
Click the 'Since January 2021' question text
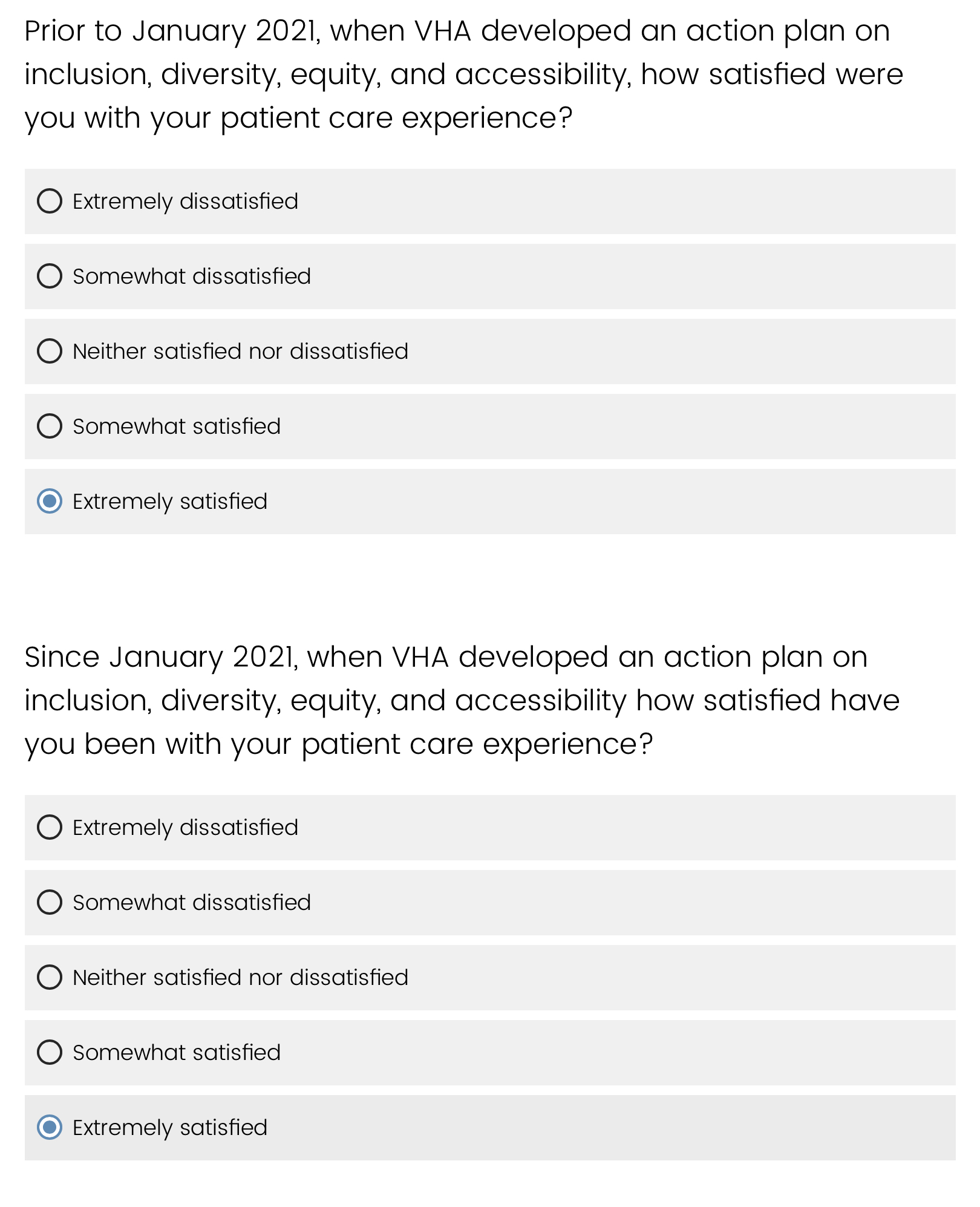coord(462,701)
